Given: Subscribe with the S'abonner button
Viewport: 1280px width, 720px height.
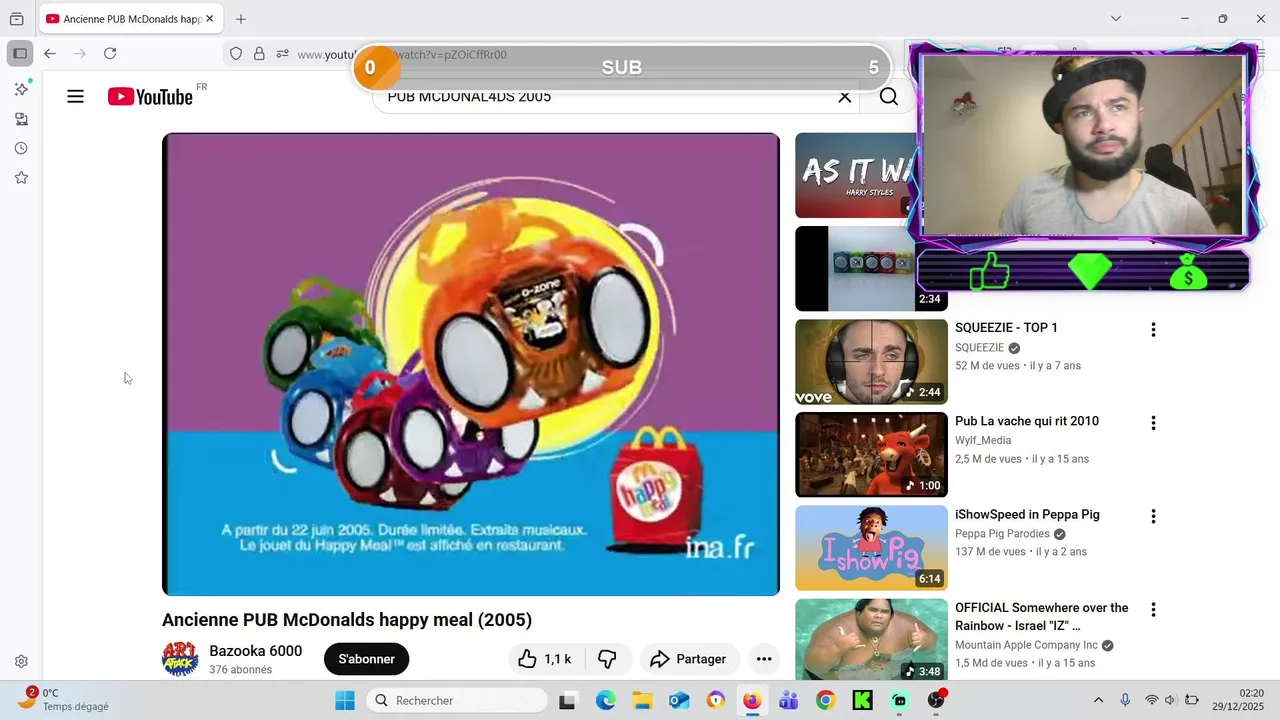Looking at the screenshot, I should click(x=366, y=659).
